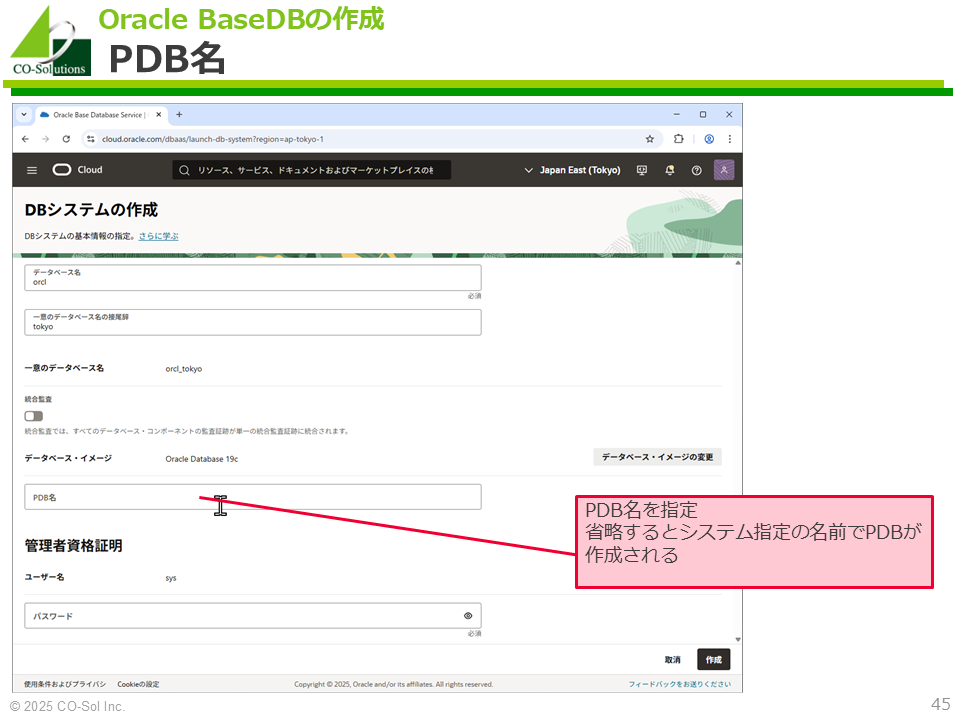Open 使用条件およびプライバシ link
Viewport: 960px width, 720px height.
tap(65, 684)
